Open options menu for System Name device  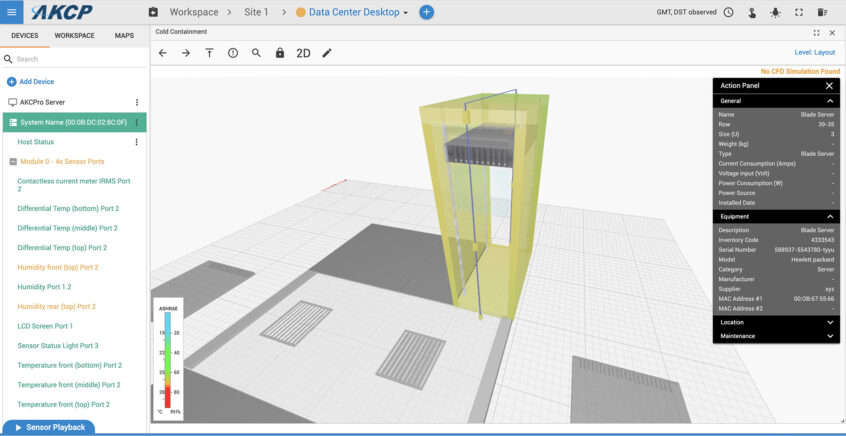(137, 122)
